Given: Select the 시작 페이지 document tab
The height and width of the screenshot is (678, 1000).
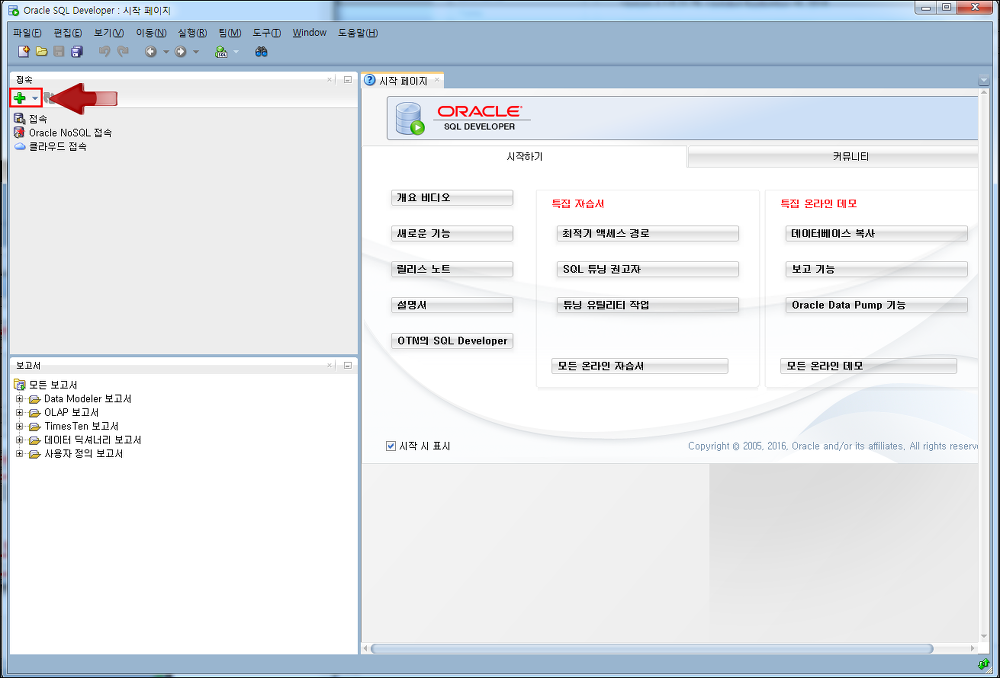Looking at the screenshot, I should (403, 81).
